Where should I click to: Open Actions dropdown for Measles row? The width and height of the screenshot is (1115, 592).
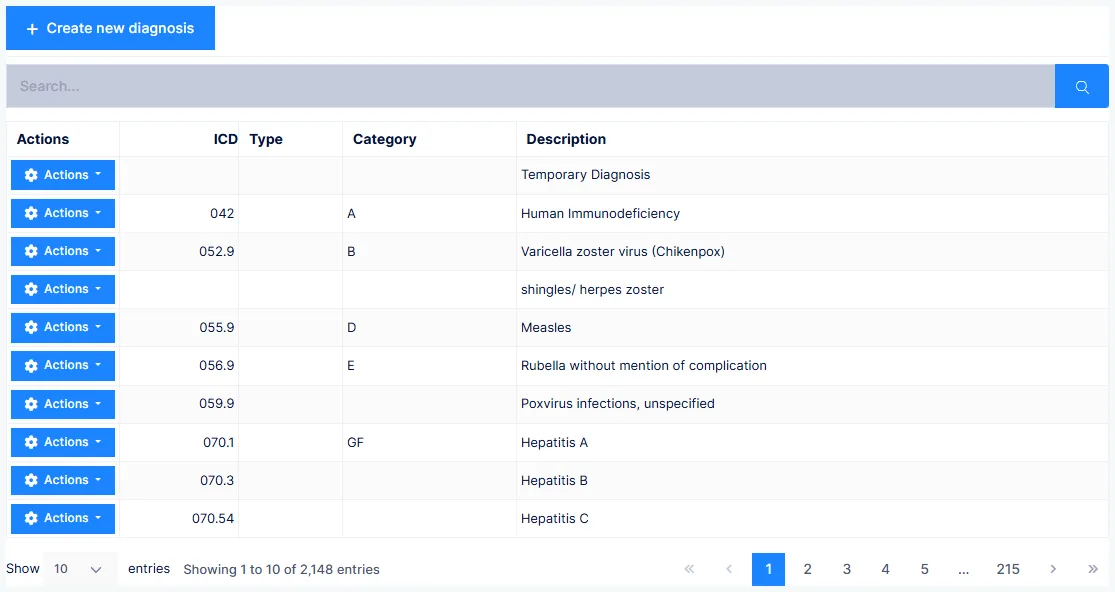click(63, 327)
